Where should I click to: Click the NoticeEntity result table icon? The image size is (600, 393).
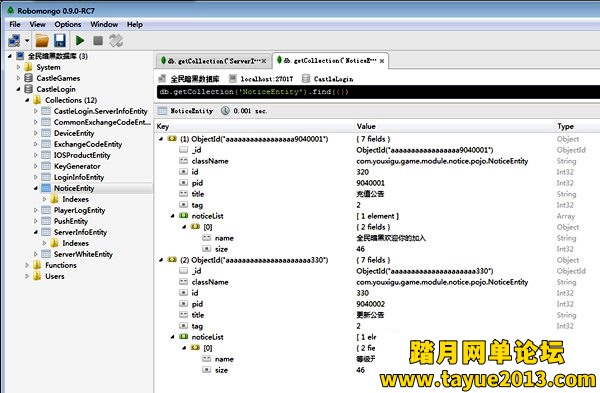pyautogui.click(x=162, y=111)
